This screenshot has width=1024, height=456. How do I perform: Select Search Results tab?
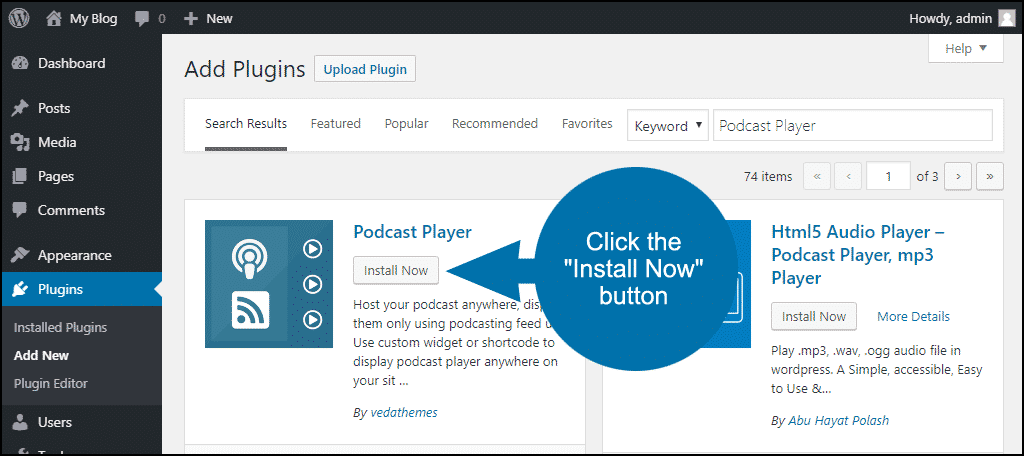(x=246, y=124)
